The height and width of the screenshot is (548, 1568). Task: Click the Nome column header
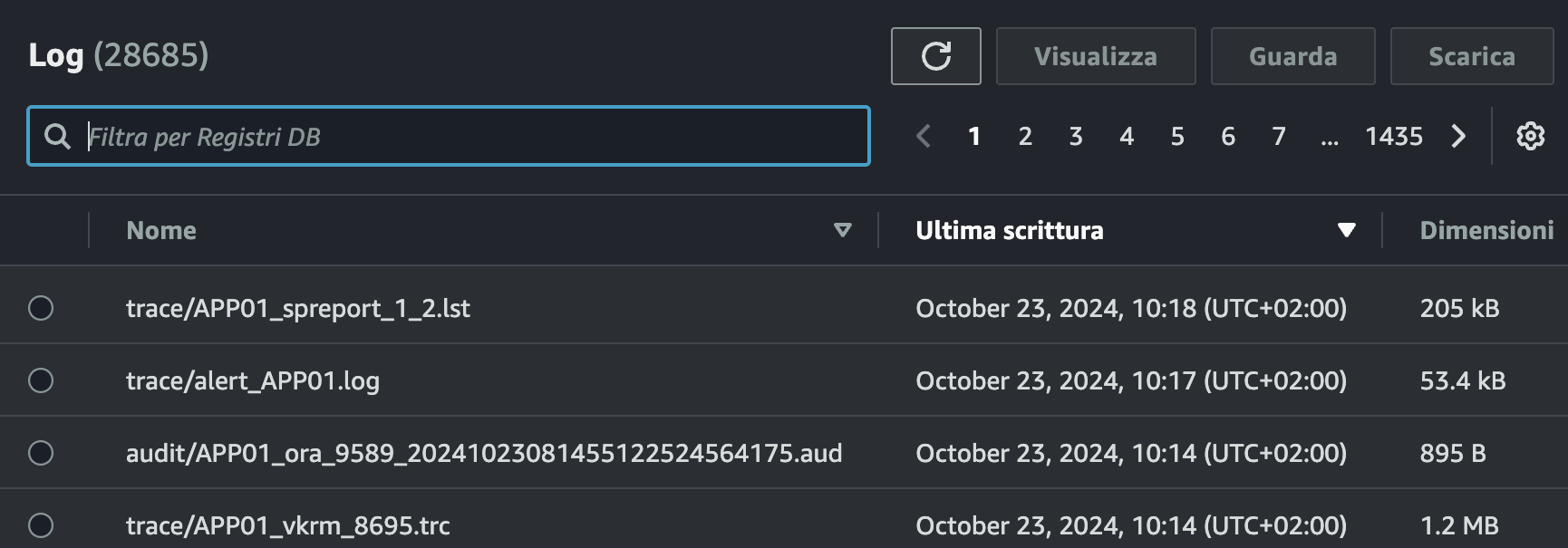pyautogui.click(x=161, y=230)
